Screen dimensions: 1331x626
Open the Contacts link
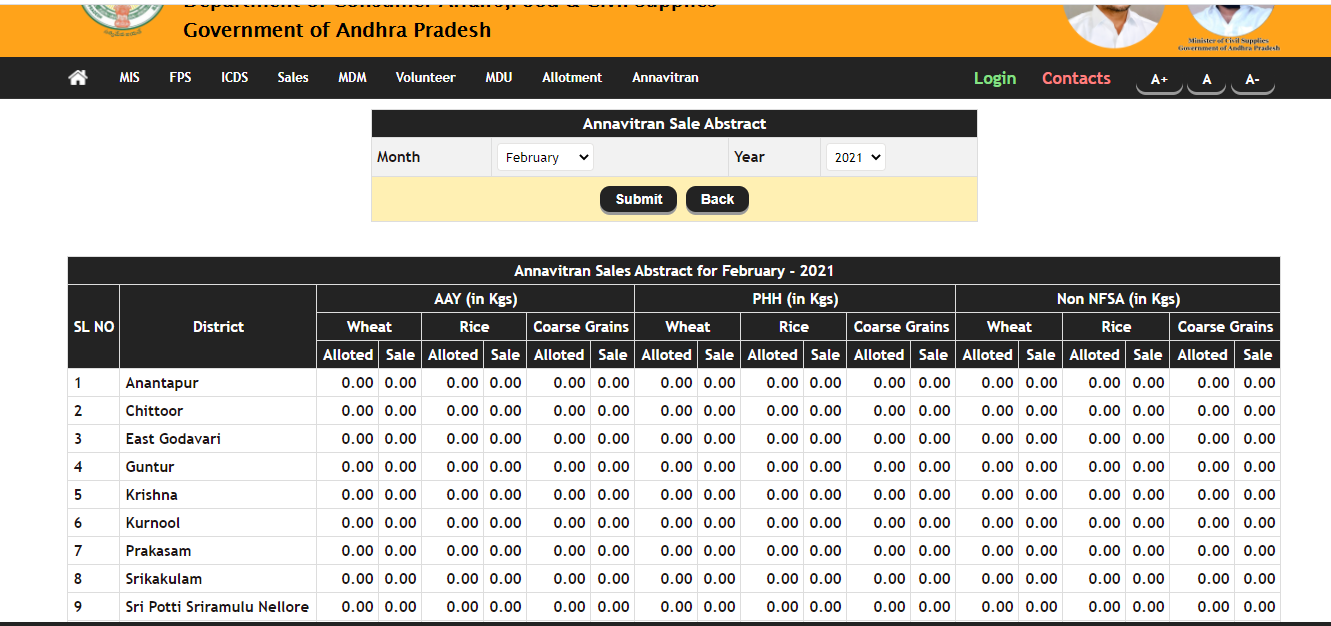tap(1076, 78)
